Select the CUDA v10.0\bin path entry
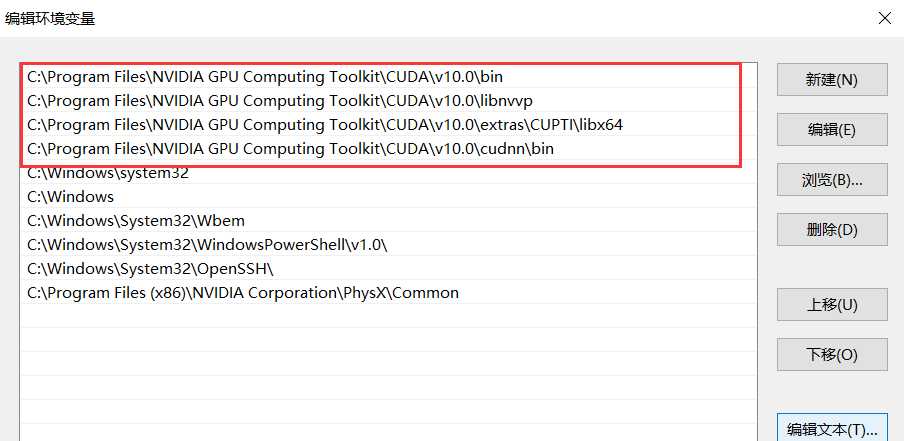Viewport: 904px width, 441px height. [272, 76]
